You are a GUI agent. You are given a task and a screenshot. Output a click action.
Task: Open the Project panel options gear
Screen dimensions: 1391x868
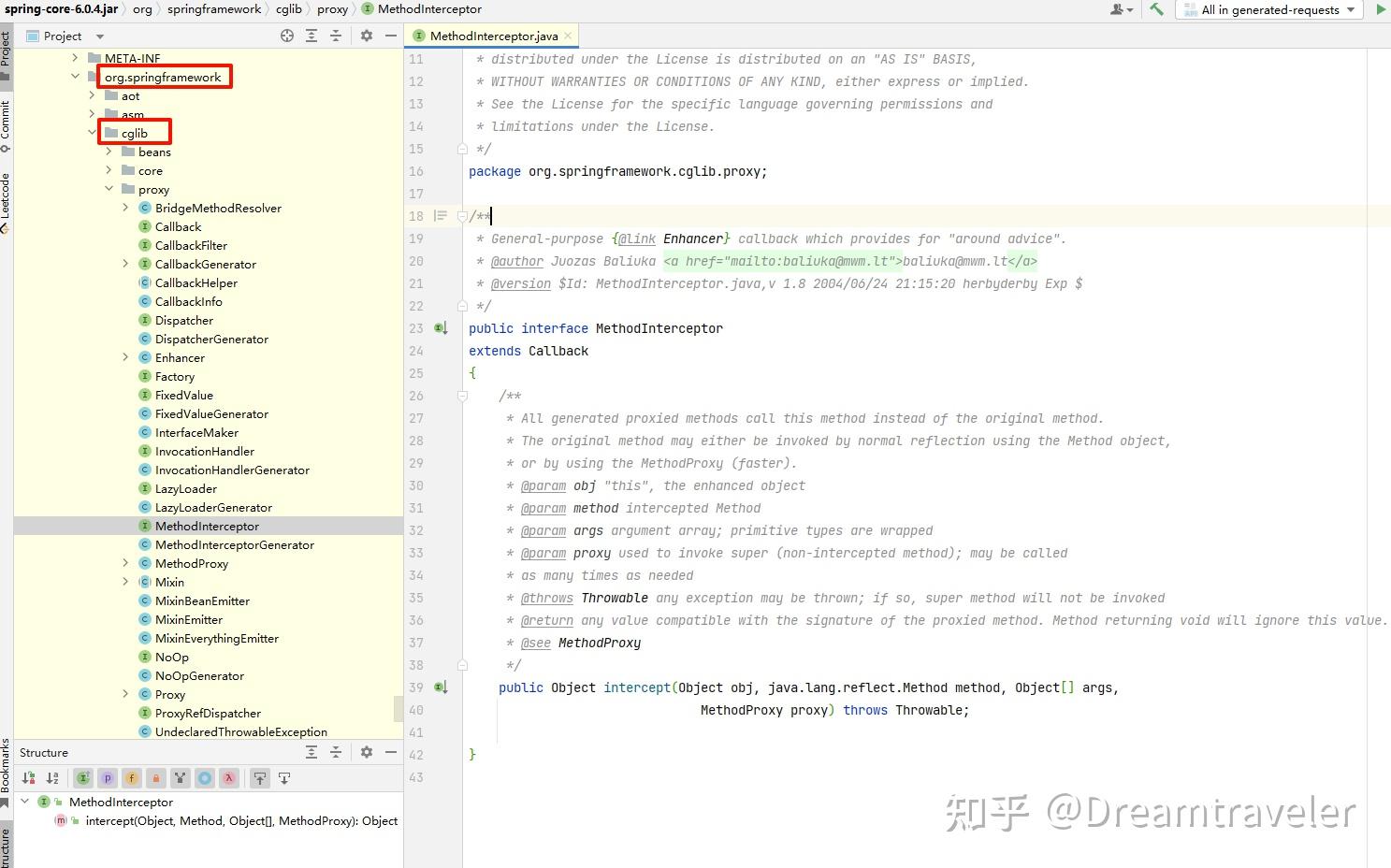[x=366, y=36]
